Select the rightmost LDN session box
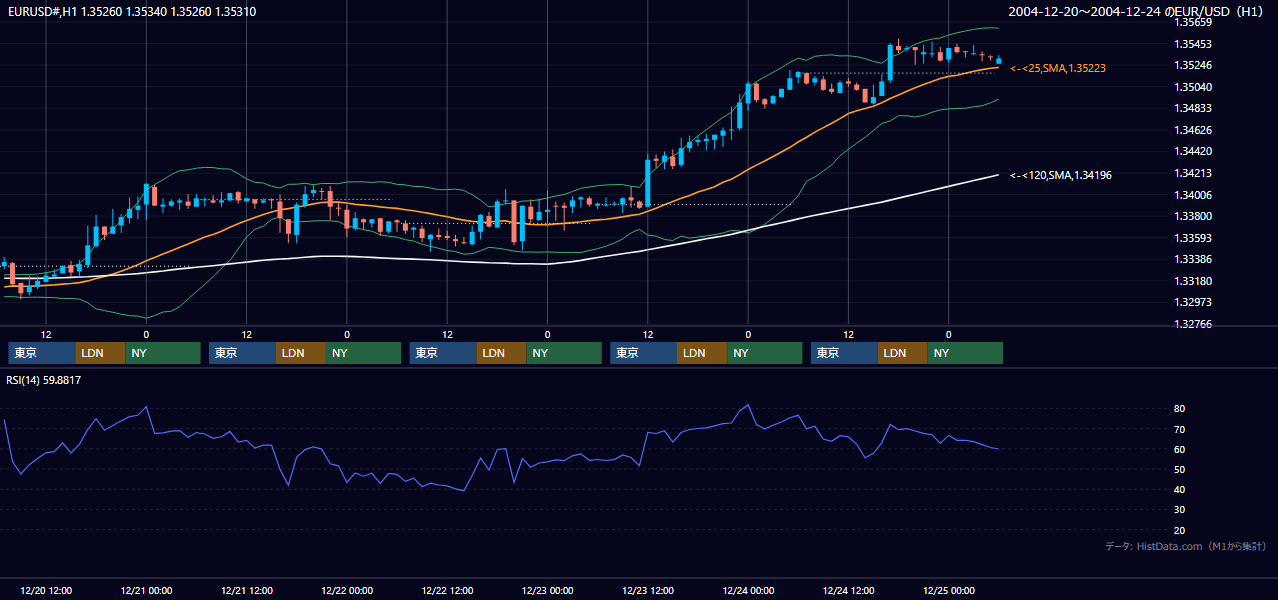1278x600 pixels. point(903,353)
